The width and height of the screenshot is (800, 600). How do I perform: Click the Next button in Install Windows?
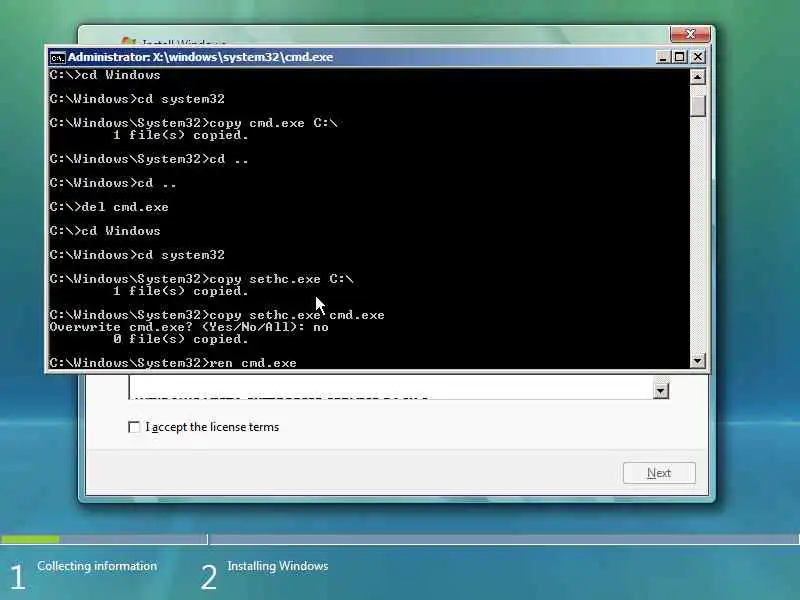[659, 473]
